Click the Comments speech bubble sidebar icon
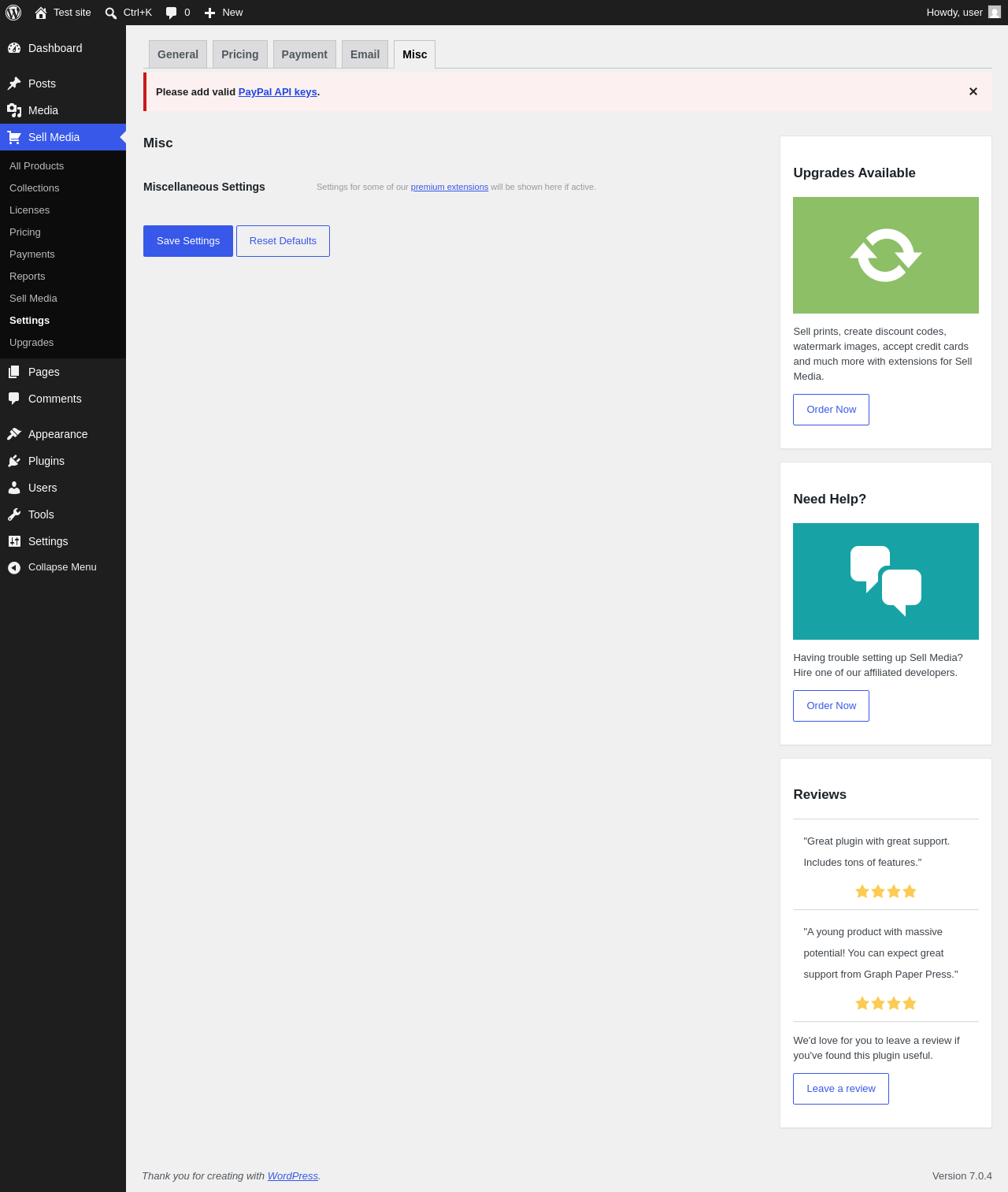Viewport: 1008px width, 1192px height. tap(14, 399)
